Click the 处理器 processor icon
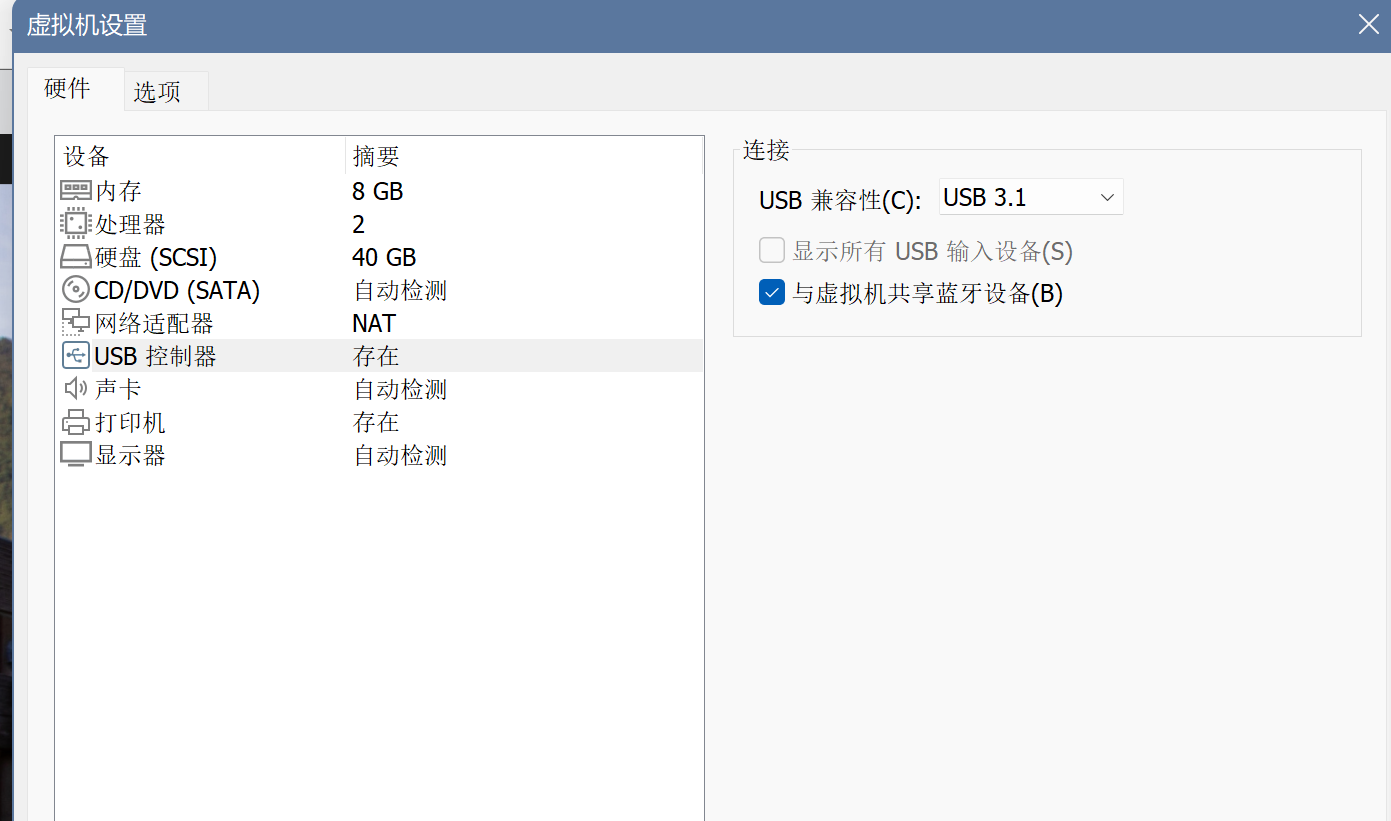Viewport: 1391px width, 821px height. point(75,223)
